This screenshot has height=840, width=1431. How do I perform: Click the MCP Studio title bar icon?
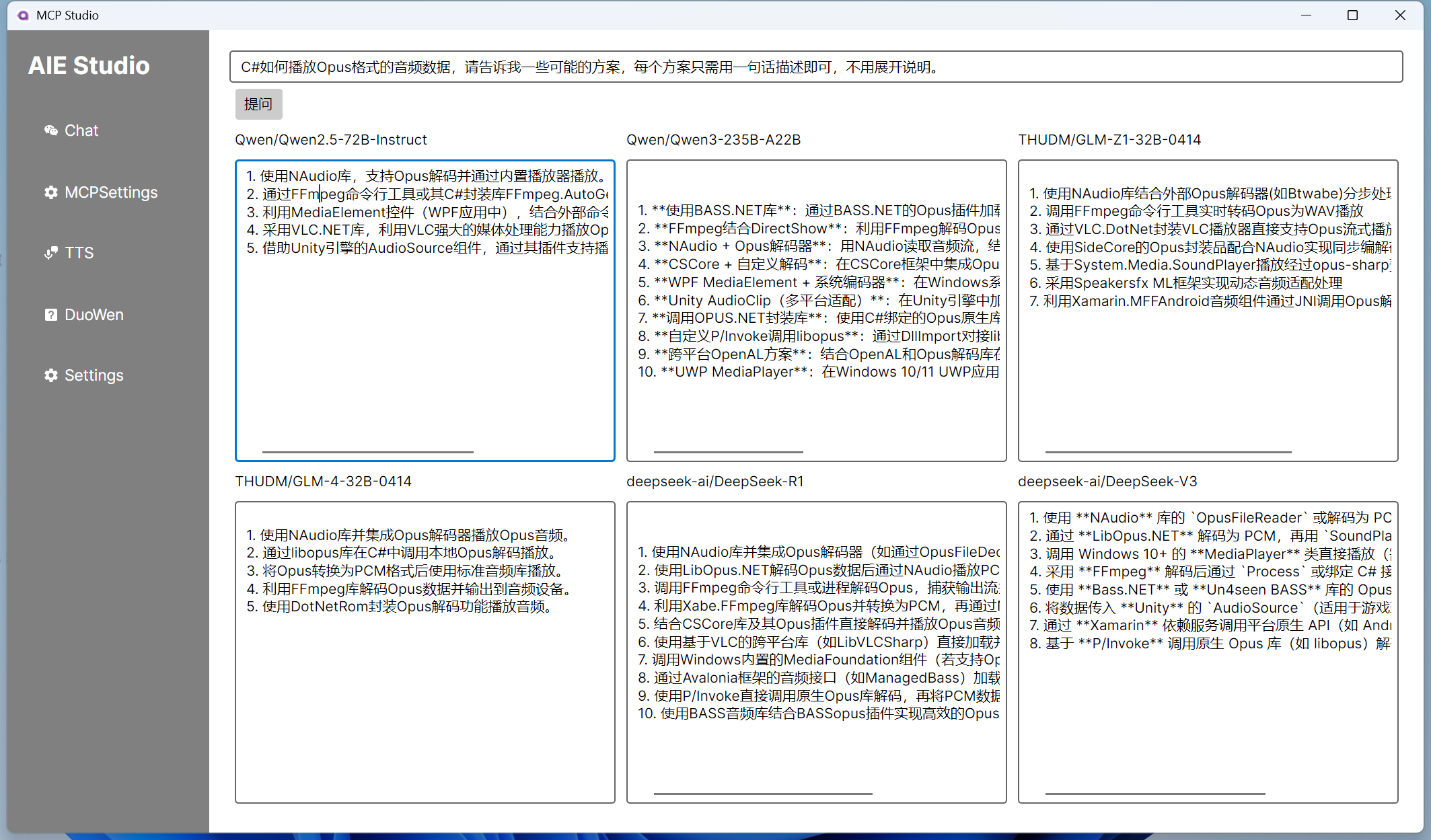click(x=23, y=15)
